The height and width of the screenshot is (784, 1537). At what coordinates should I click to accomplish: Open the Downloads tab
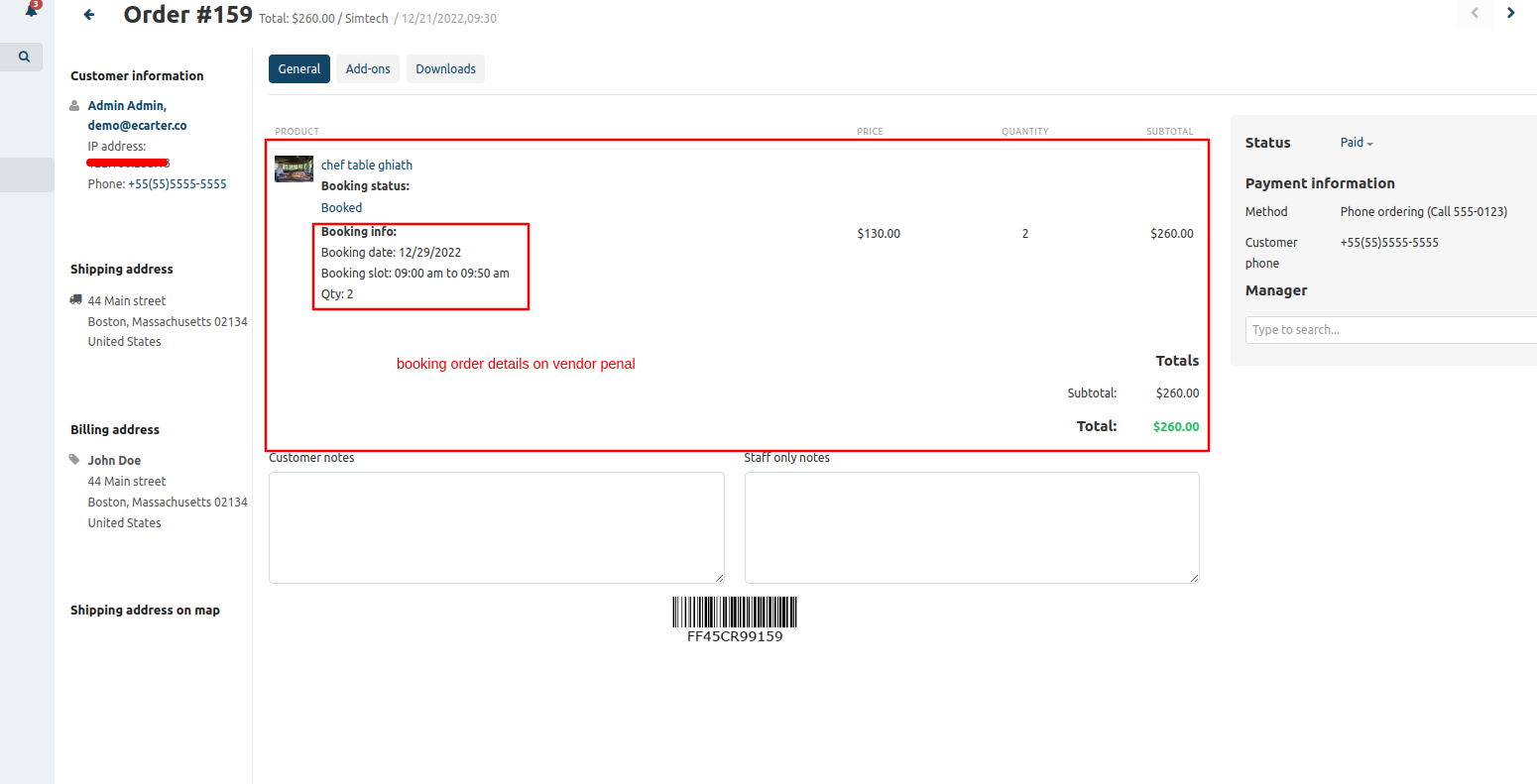click(445, 69)
